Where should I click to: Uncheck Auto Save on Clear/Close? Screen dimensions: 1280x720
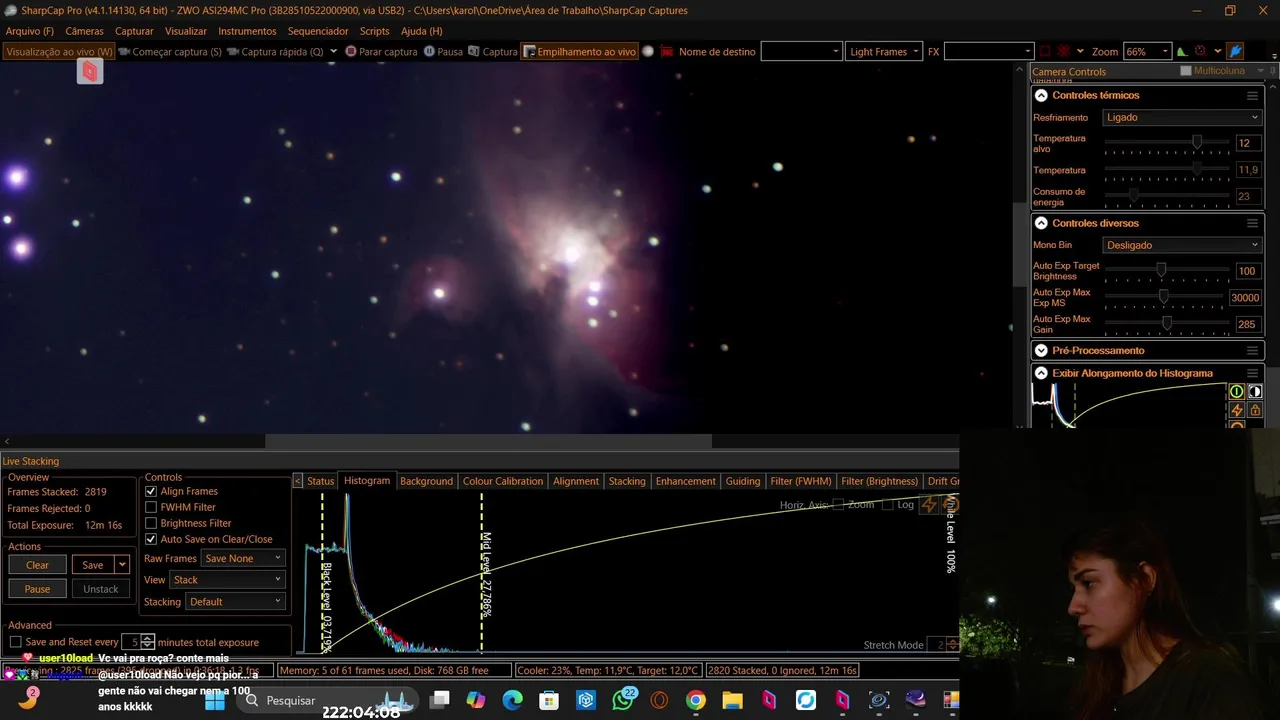pyautogui.click(x=151, y=539)
